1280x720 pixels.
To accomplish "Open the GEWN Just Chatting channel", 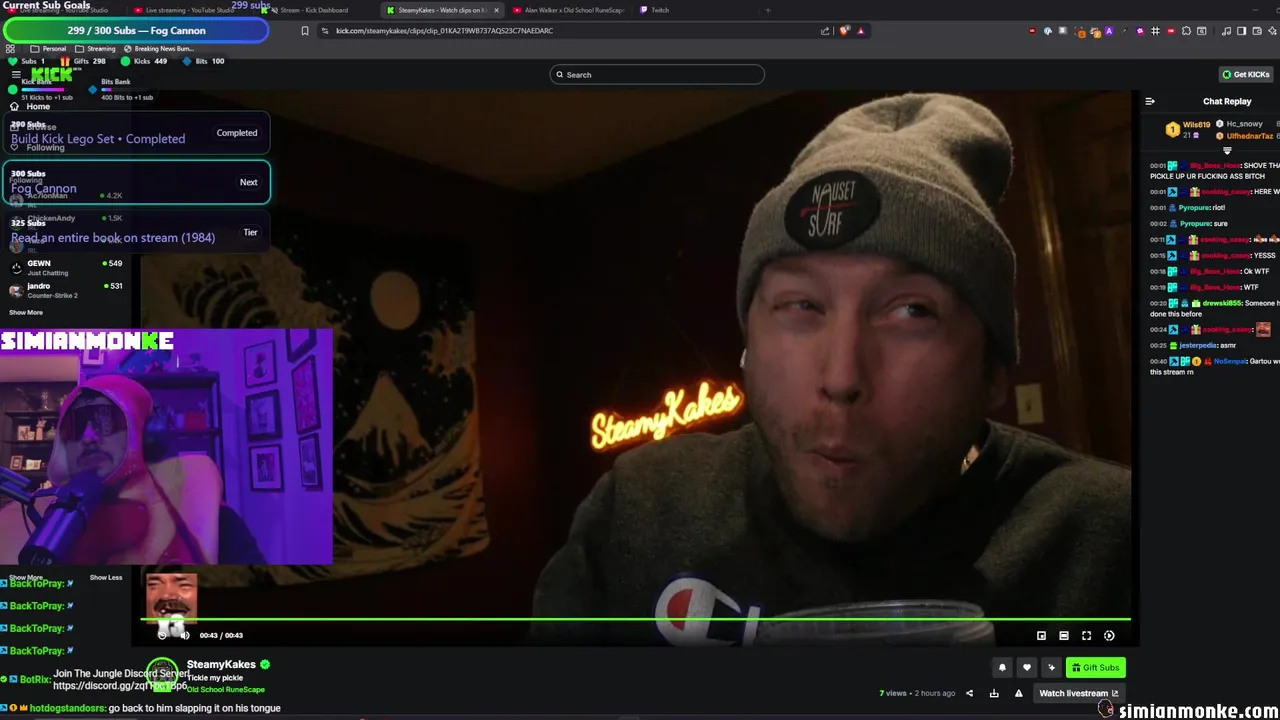I will click(x=65, y=267).
